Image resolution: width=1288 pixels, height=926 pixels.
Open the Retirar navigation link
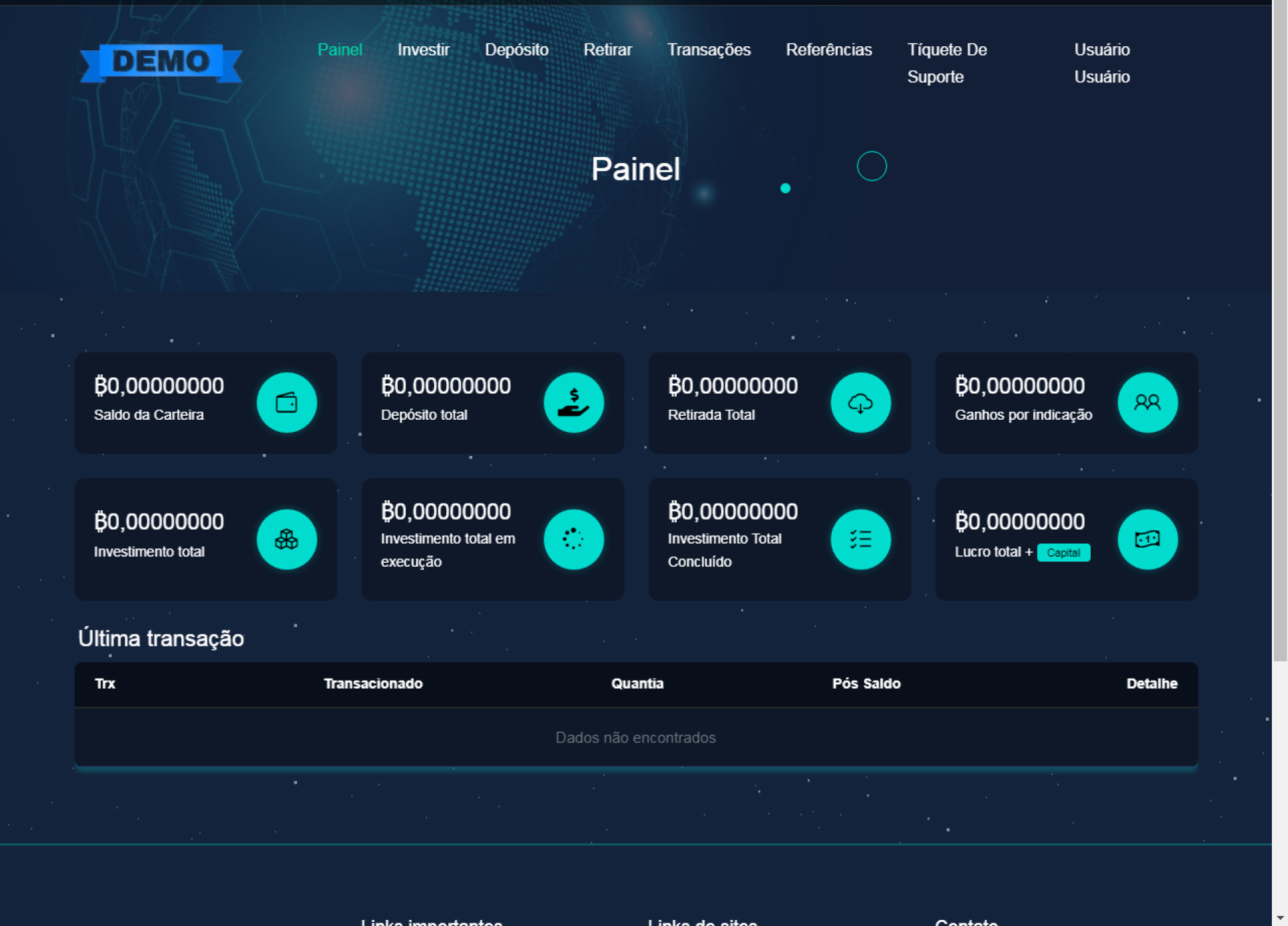[x=608, y=50]
